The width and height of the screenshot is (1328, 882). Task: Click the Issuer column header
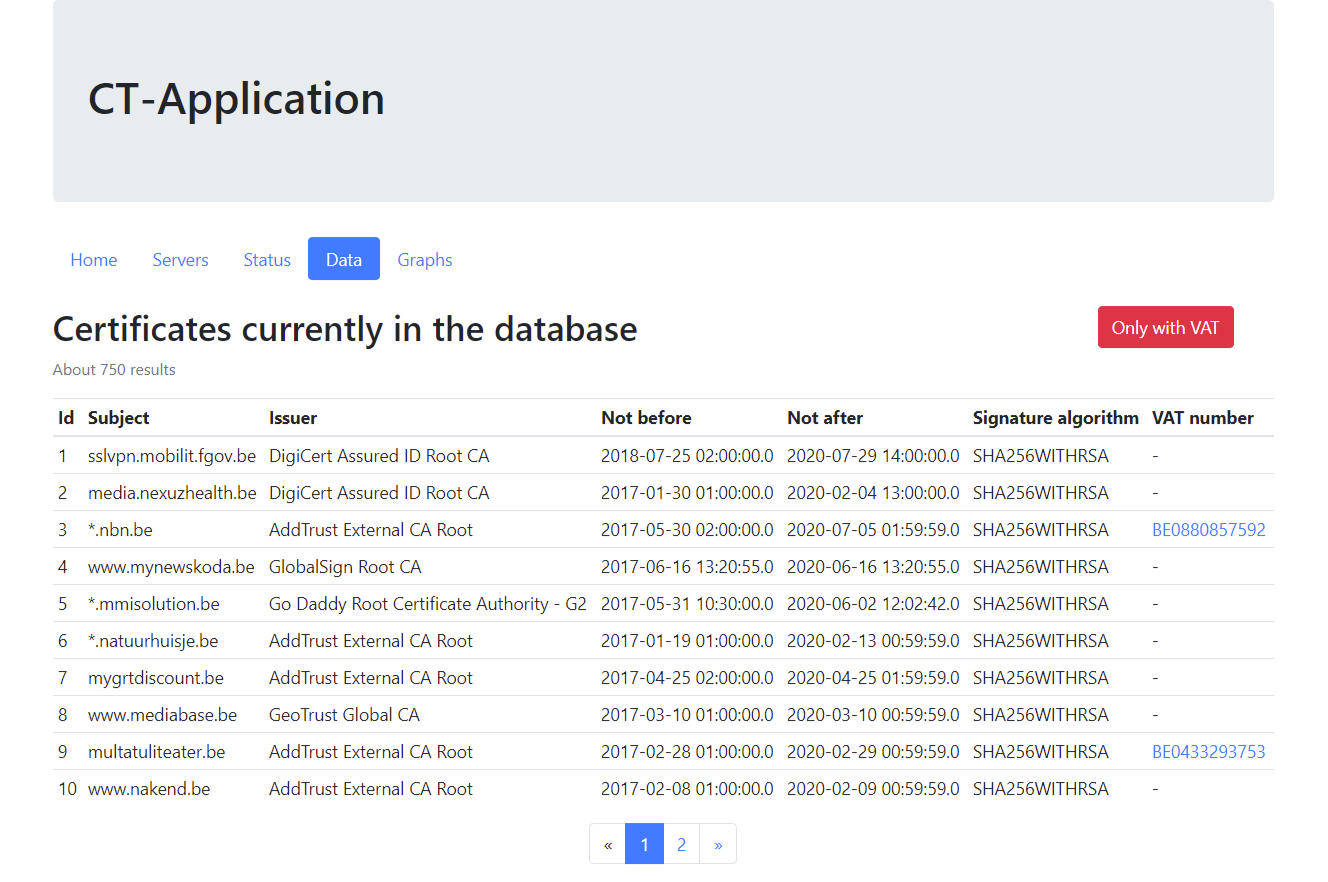click(x=293, y=418)
